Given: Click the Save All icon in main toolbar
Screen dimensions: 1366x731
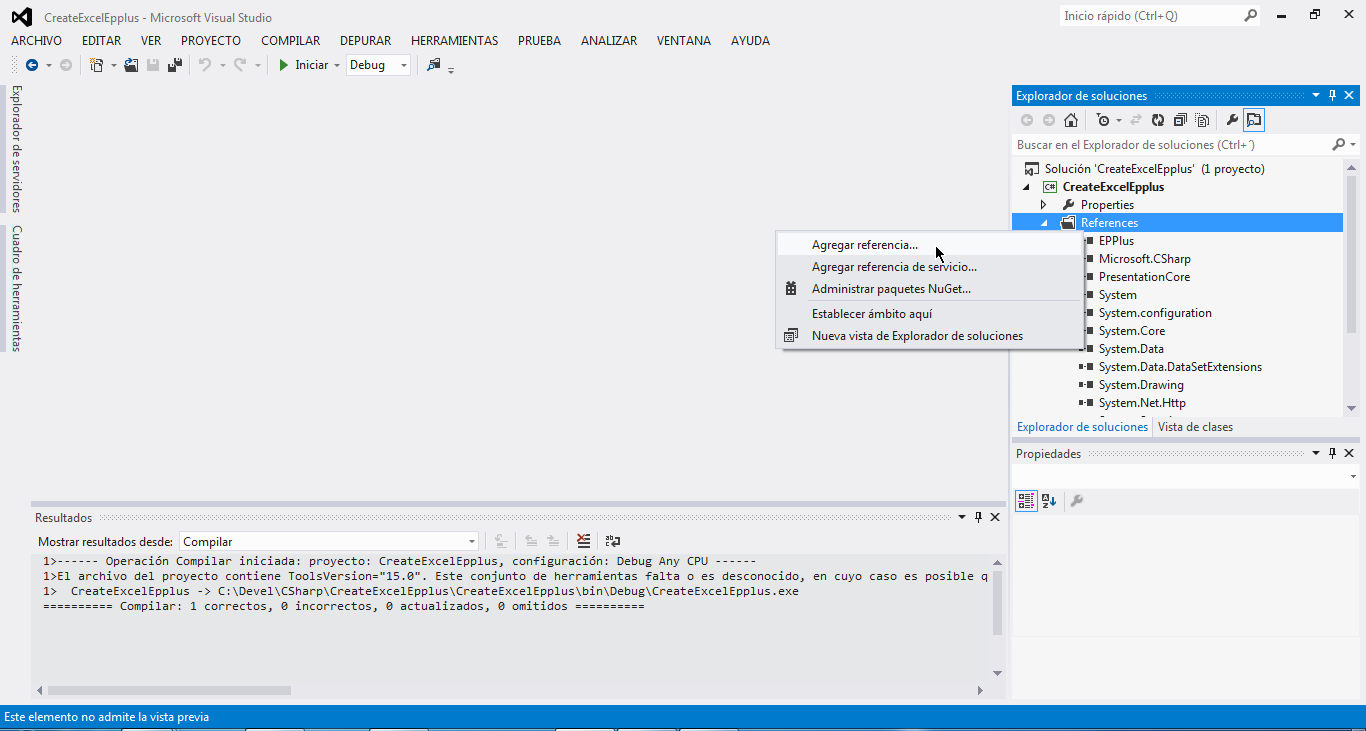Looking at the screenshot, I should [x=175, y=65].
